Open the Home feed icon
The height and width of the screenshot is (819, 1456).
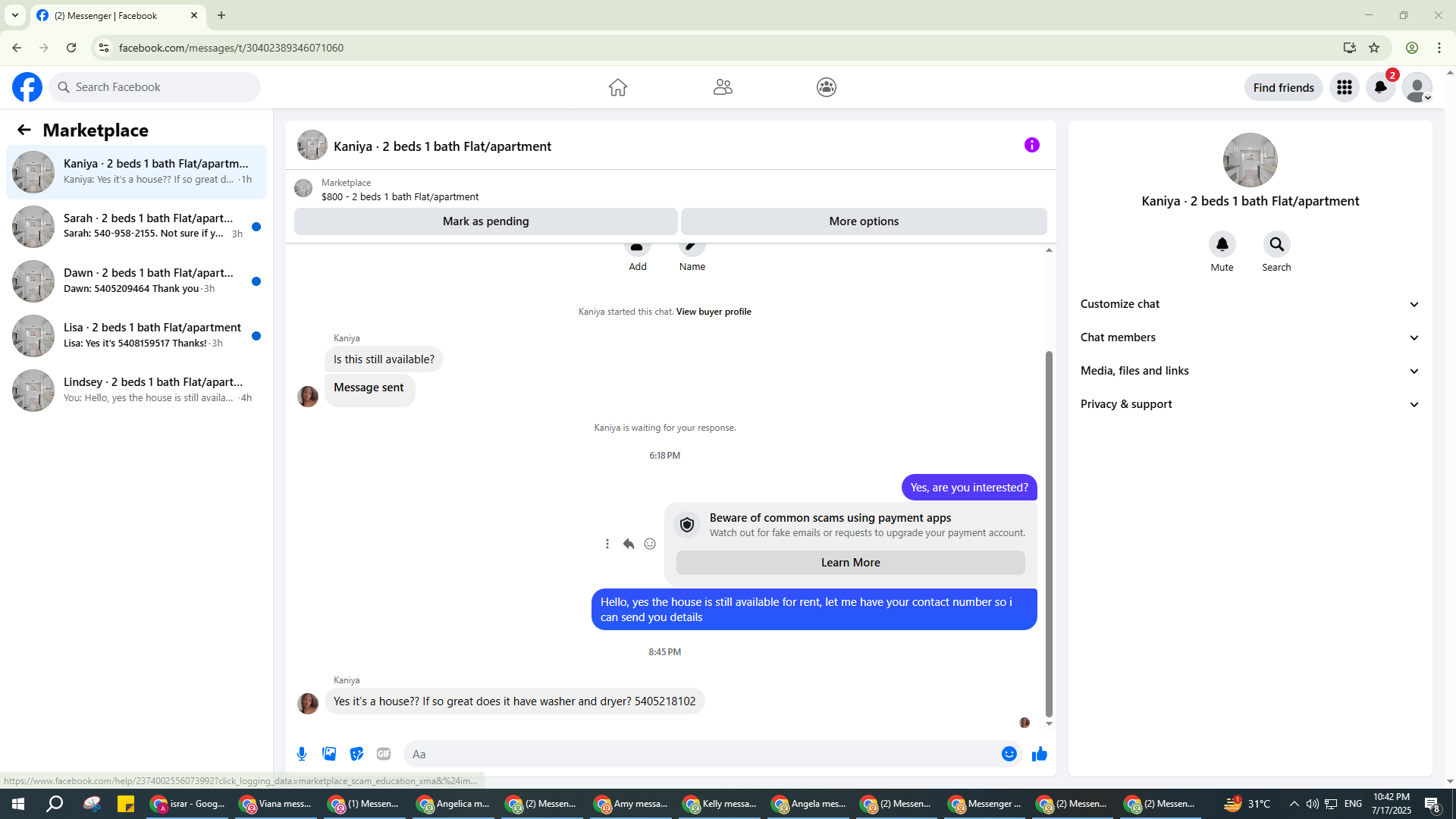[x=618, y=87]
